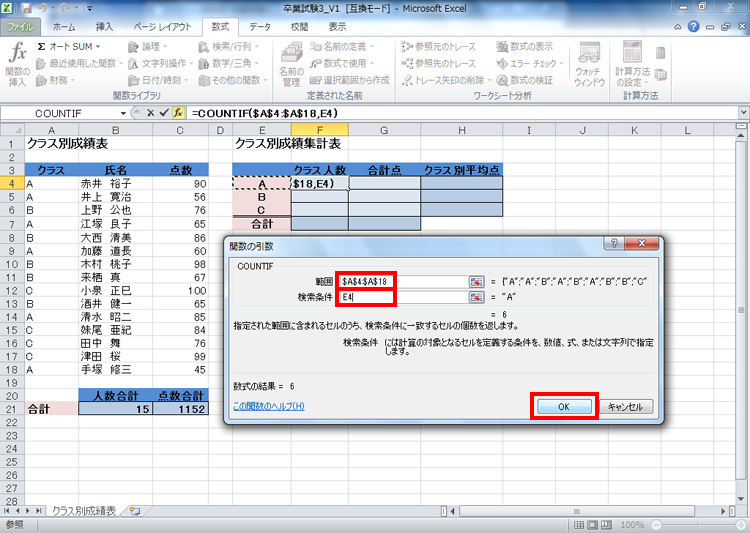750x533 pixels.
Task: Switch to Page Break Preview in status bar
Action: [606, 525]
